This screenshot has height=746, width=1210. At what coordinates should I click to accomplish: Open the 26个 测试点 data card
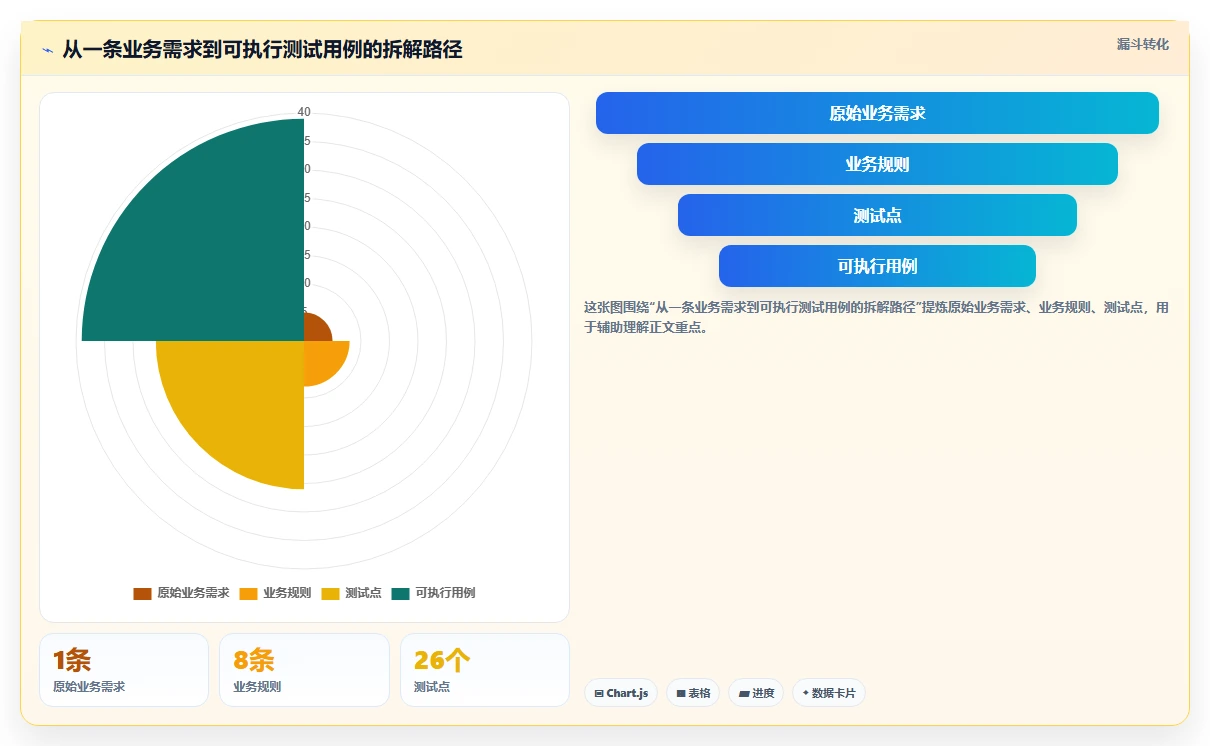pyautogui.click(x=485, y=670)
